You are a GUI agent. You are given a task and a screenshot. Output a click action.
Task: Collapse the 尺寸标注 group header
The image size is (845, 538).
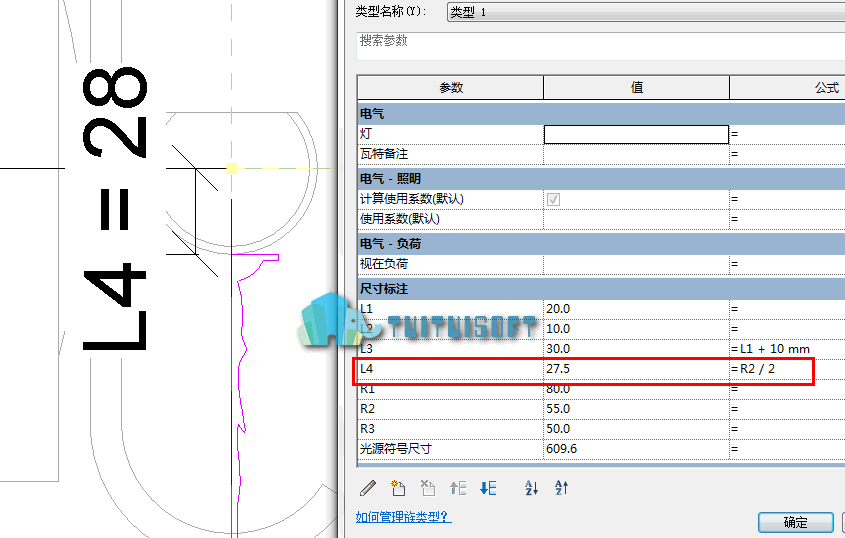click(601, 289)
